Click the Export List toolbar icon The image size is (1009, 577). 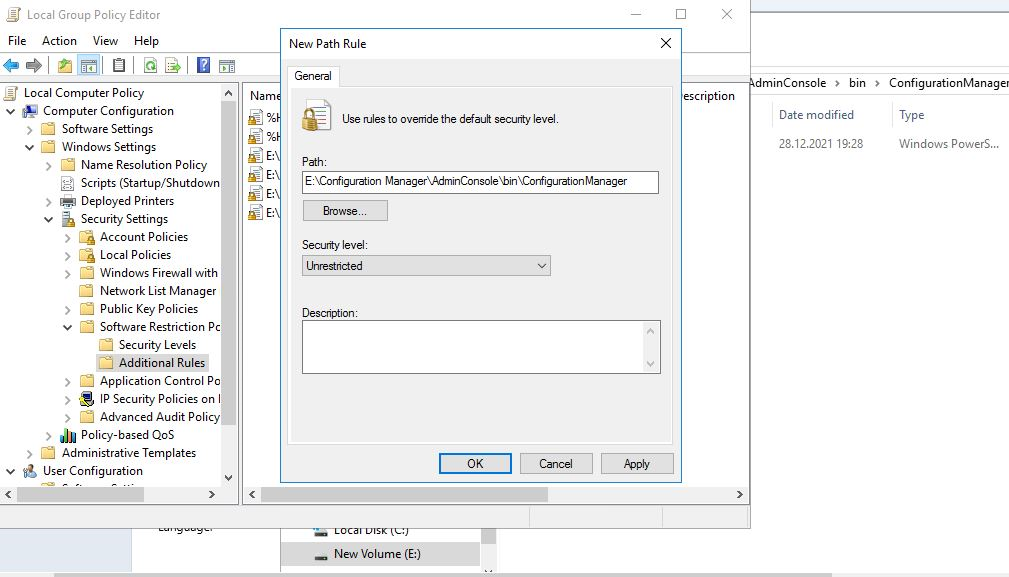click(x=172, y=65)
